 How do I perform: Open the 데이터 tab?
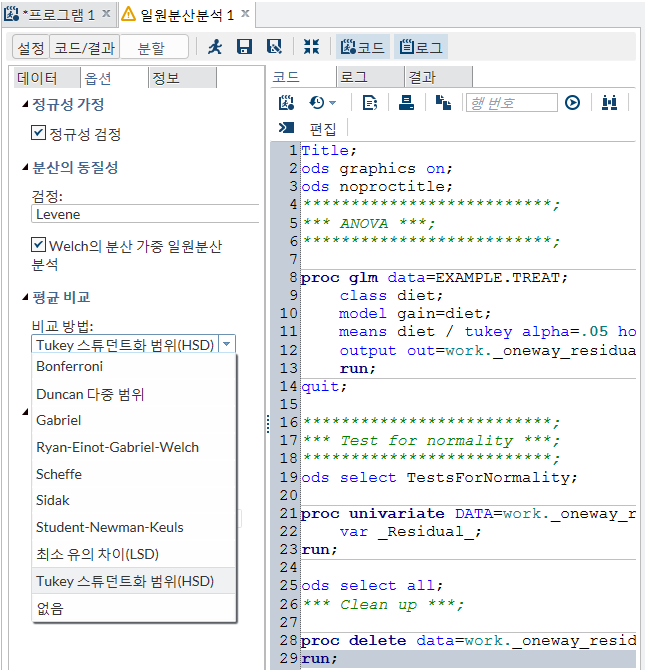pyautogui.click(x=46, y=78)
